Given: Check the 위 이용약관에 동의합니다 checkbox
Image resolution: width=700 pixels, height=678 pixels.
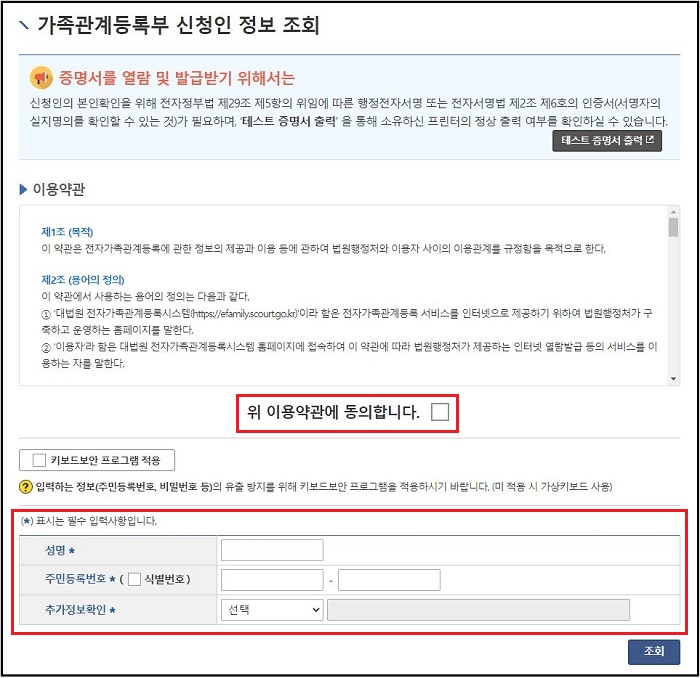Looking at the screenshot, I should click(440, 412).
